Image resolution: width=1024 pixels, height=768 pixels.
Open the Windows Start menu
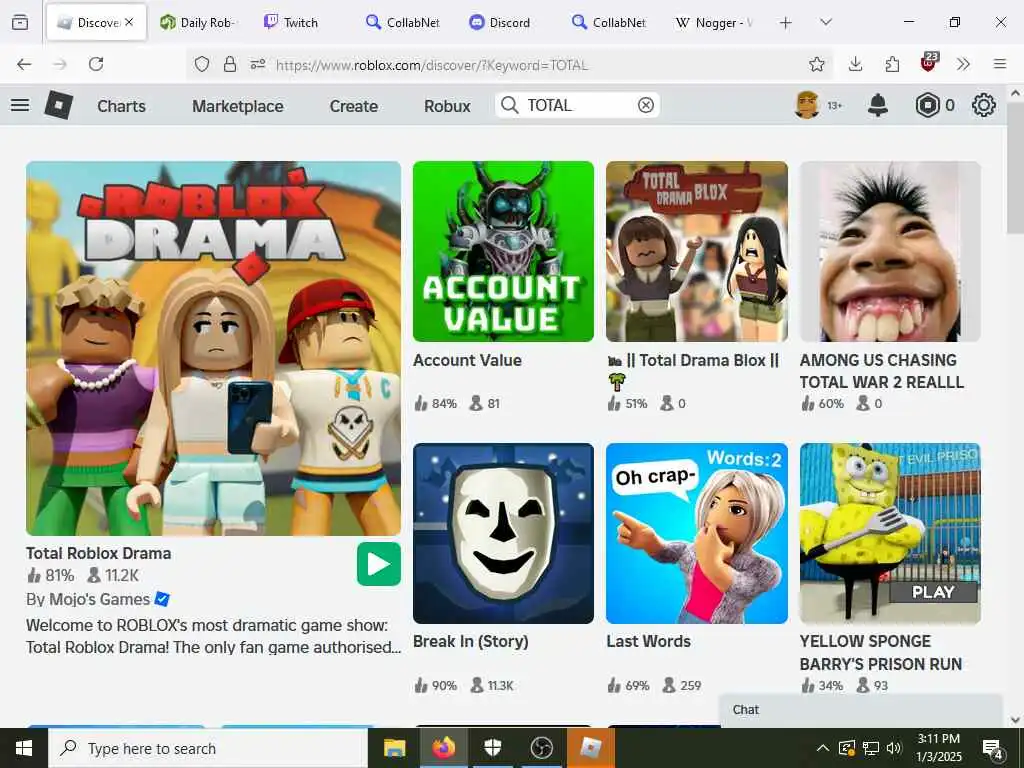(x=24, y=748)
